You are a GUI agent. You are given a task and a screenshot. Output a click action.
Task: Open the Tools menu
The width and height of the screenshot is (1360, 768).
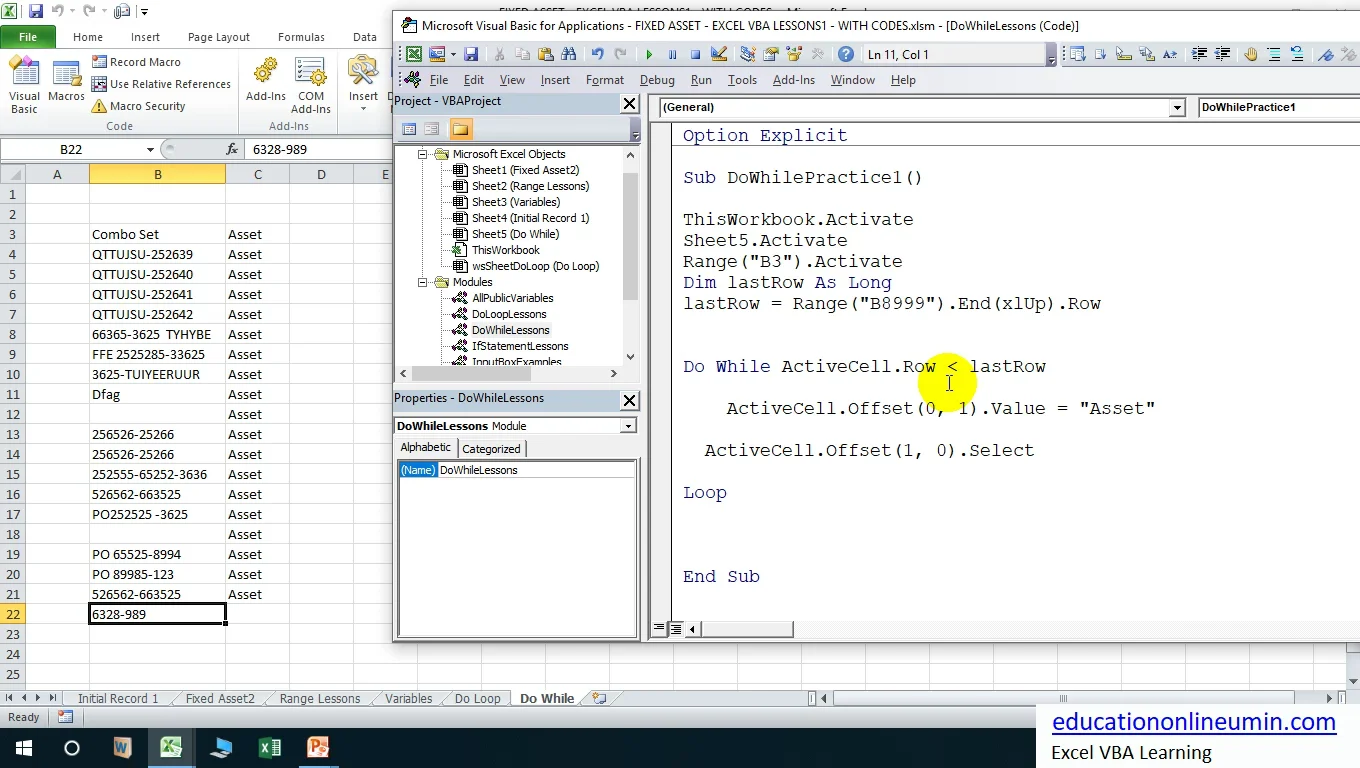742,80
